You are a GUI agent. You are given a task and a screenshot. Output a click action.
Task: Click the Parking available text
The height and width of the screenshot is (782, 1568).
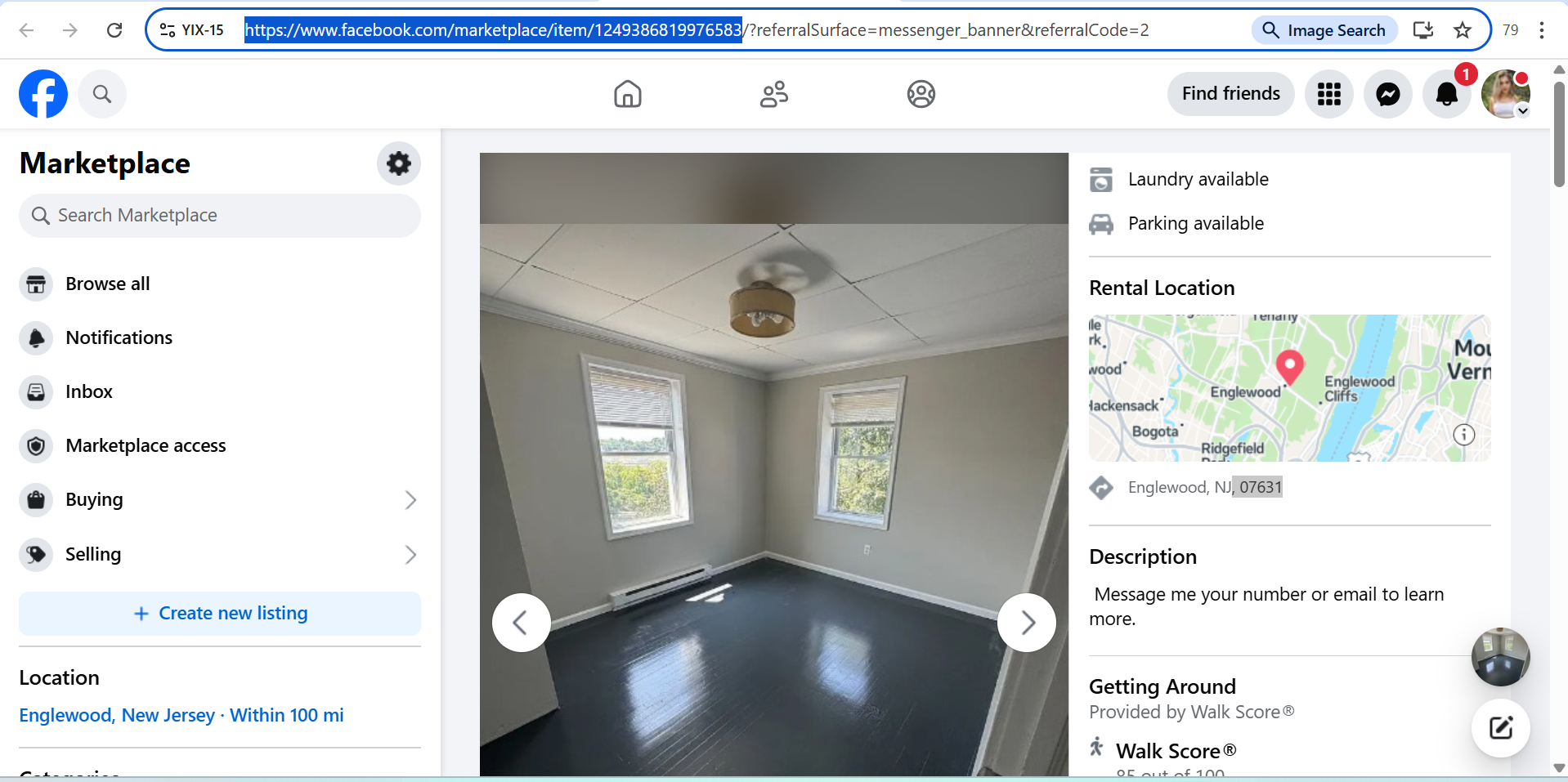(1196, 224)
